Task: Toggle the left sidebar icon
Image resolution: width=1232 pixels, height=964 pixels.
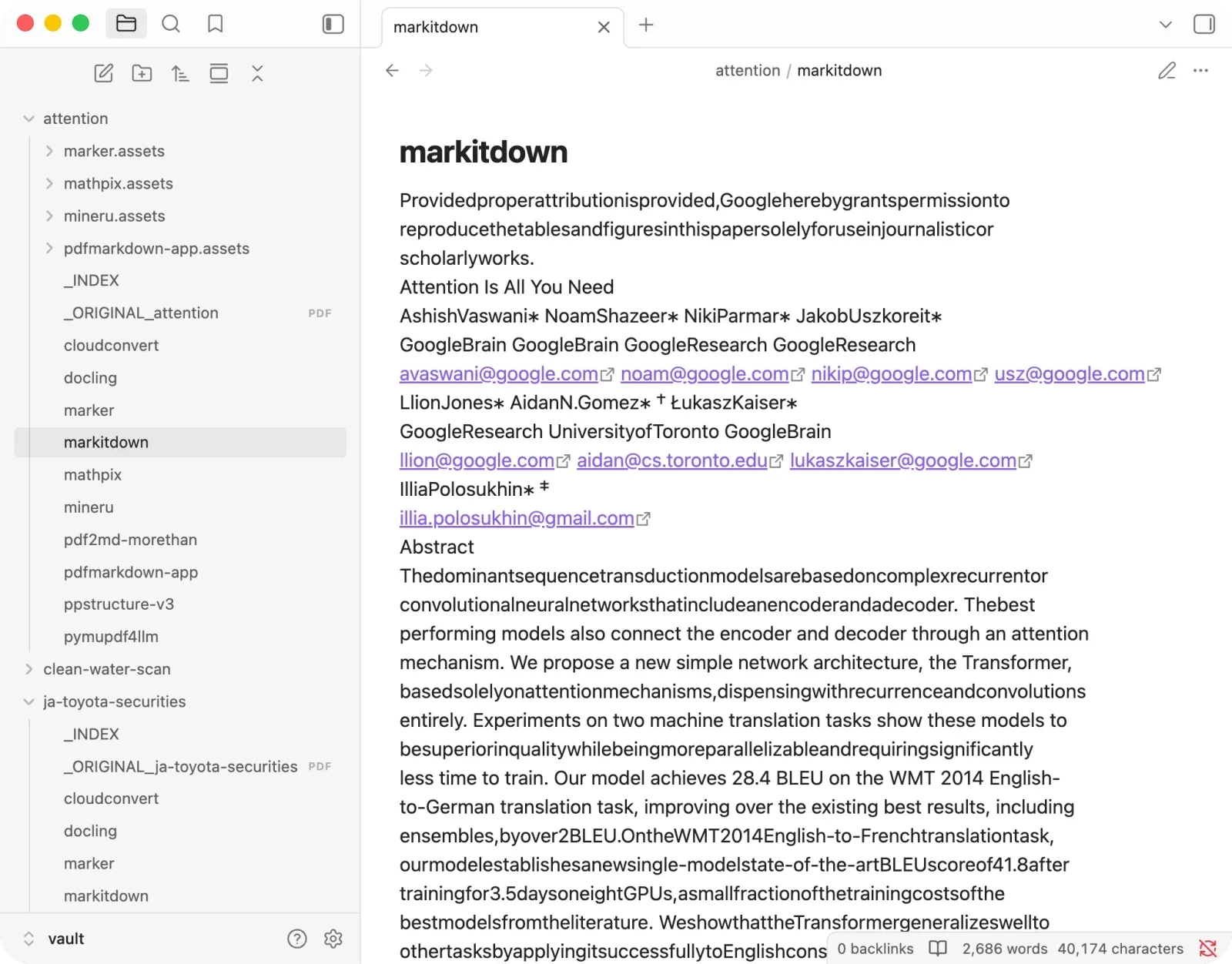Action: [x=333, y=24]
